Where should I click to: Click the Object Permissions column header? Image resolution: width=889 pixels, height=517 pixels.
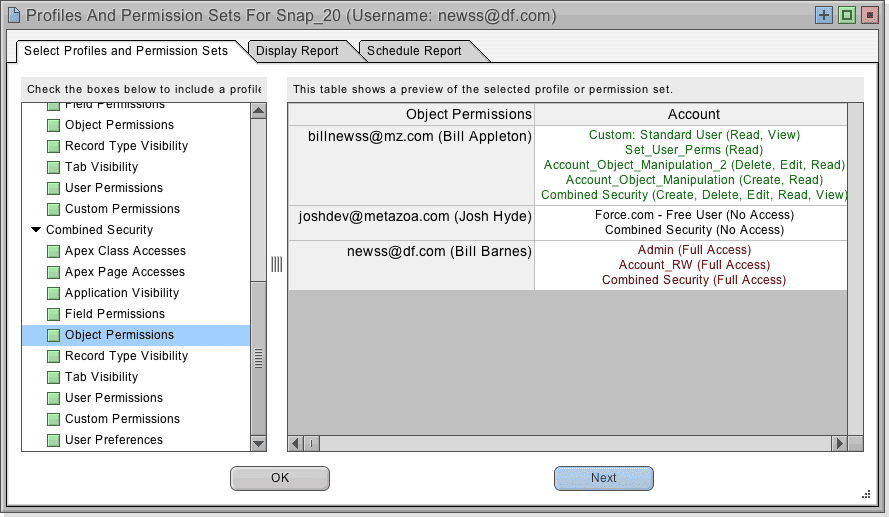point(411,114)
